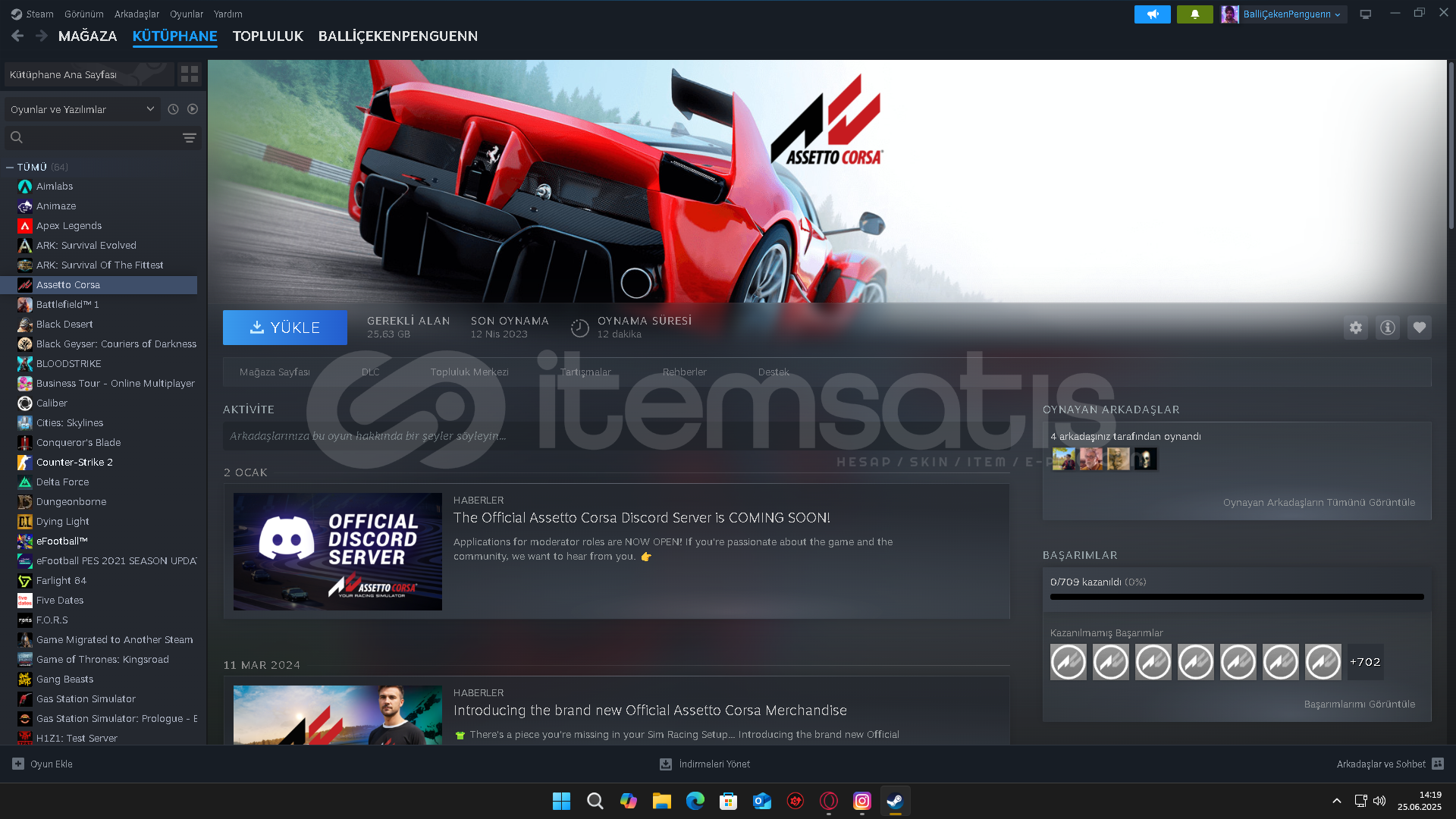Open the Official Discord Server news thumbnail
The width and height of the screenshot is (1456, 819).
coord(337,552)
